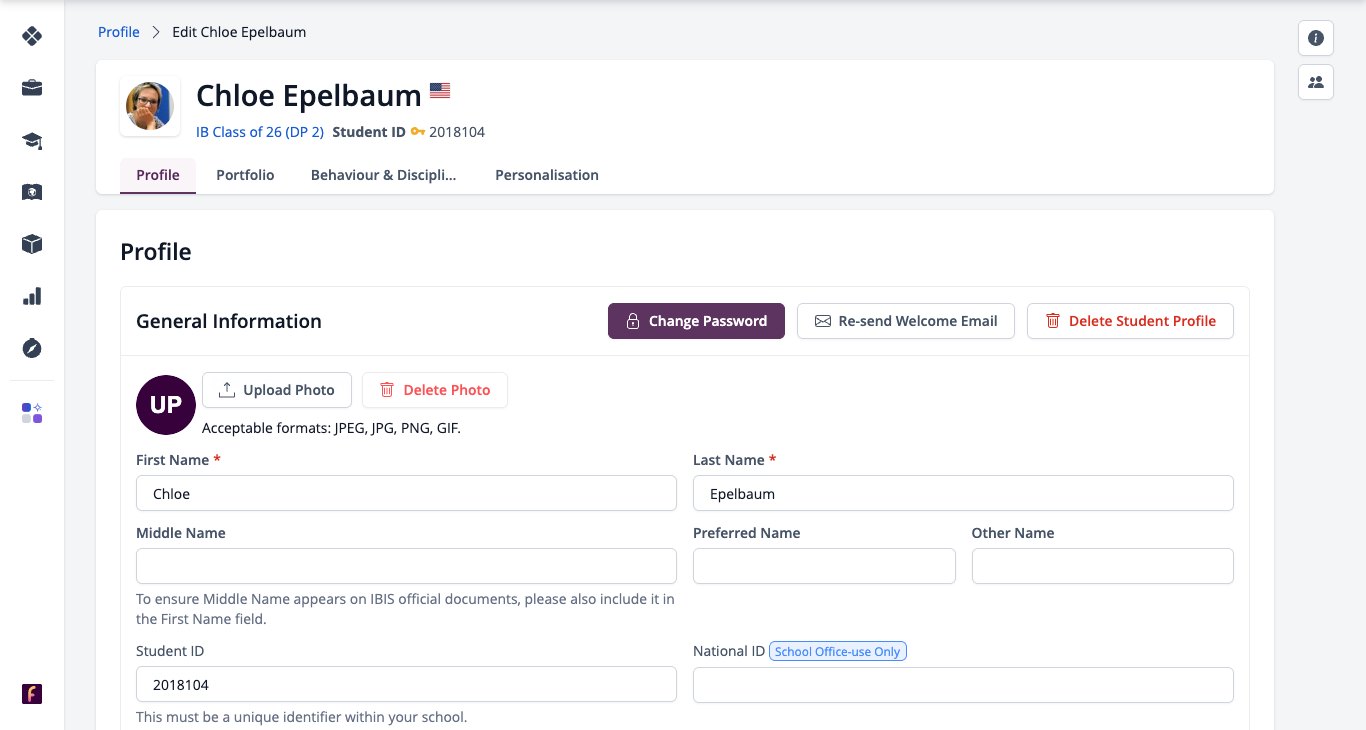
Task: Click the Middle Name input field
Action: click(x=406, y=566)
